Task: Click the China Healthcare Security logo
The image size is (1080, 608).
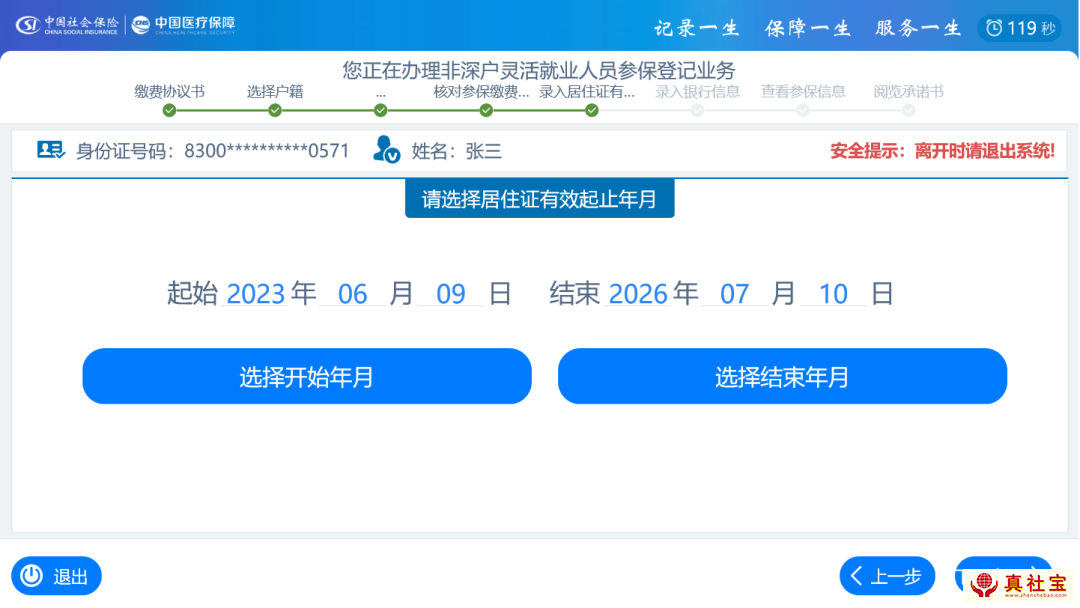Action: [x=184, y=24]
